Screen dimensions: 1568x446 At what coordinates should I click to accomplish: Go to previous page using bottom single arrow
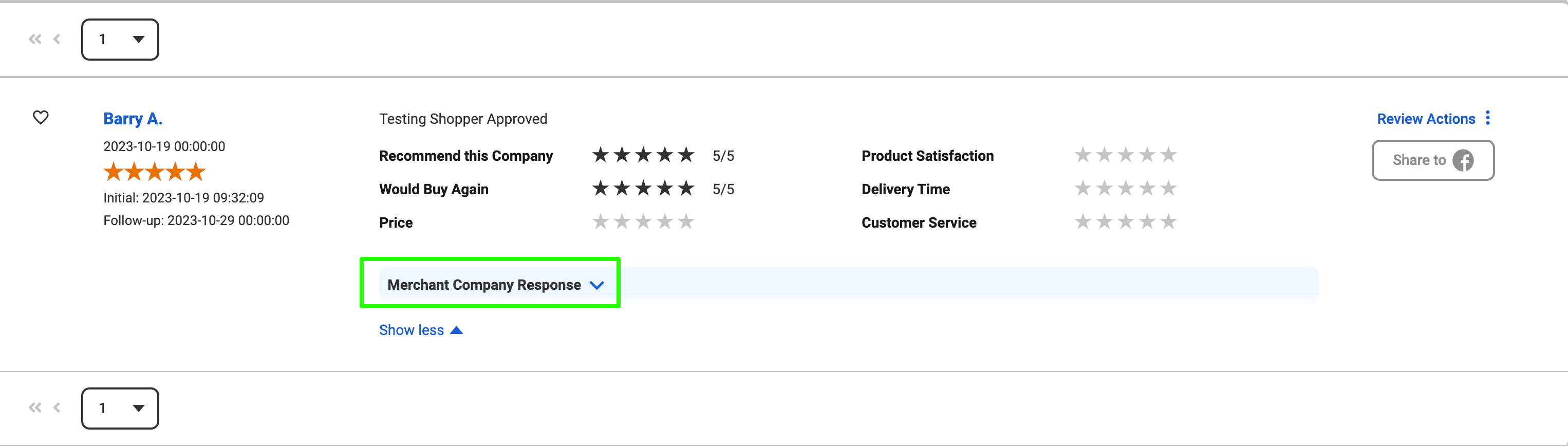click(57, 408)
